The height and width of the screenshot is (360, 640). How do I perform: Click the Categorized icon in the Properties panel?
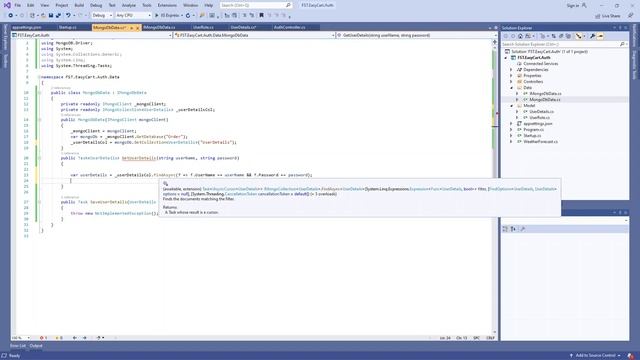point(505,229)
